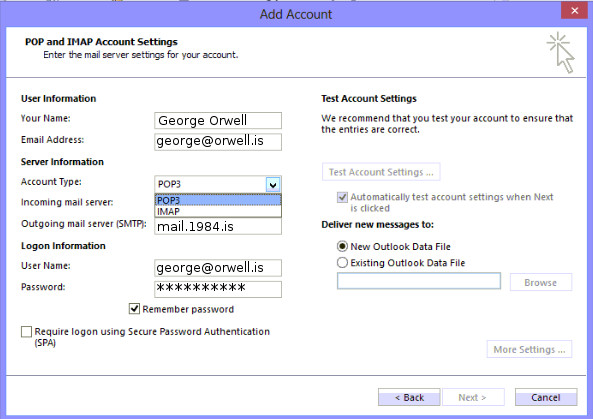Cancel the account setup
The image size is (593, 419).
coord(546,397)
